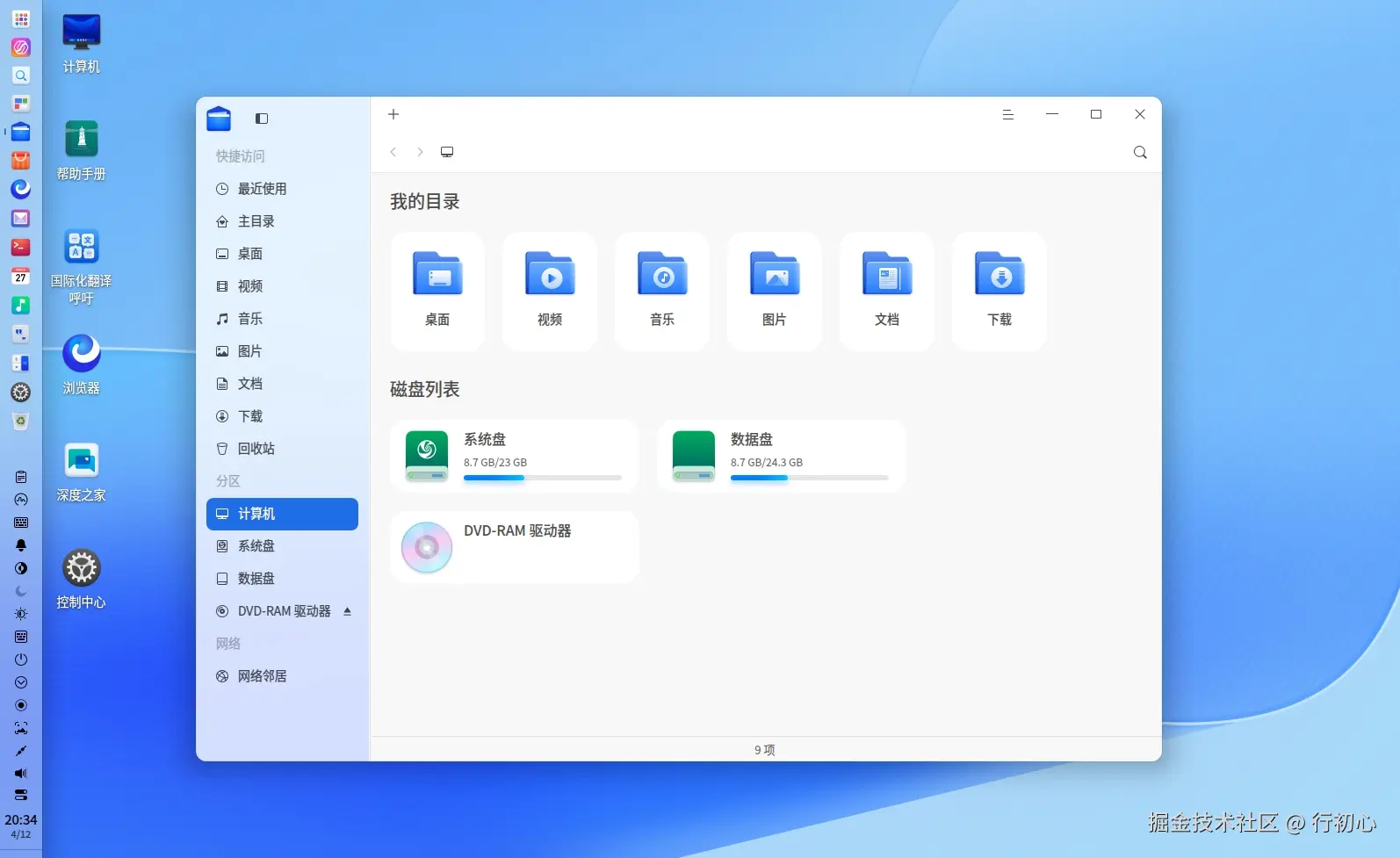Open the clipboard tray icon

[x=21, y=477]
